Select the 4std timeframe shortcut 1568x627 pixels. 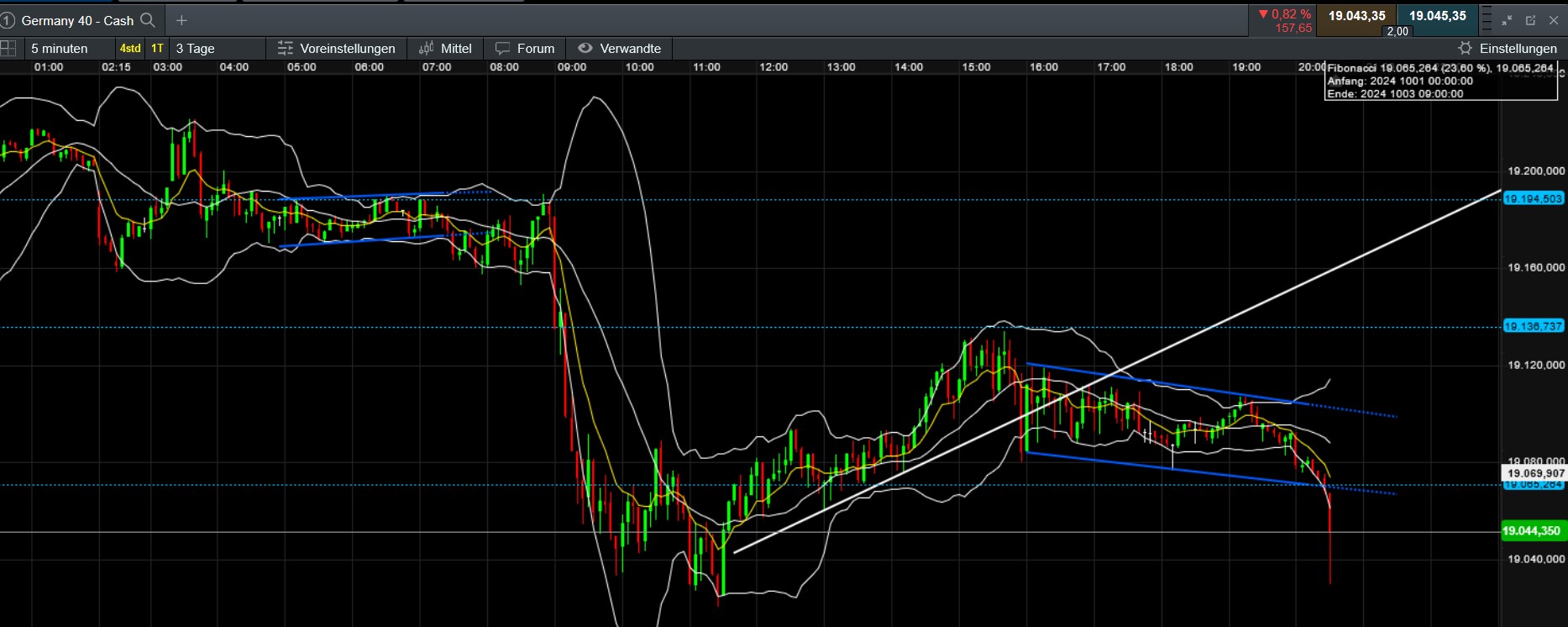pos(130,49)
